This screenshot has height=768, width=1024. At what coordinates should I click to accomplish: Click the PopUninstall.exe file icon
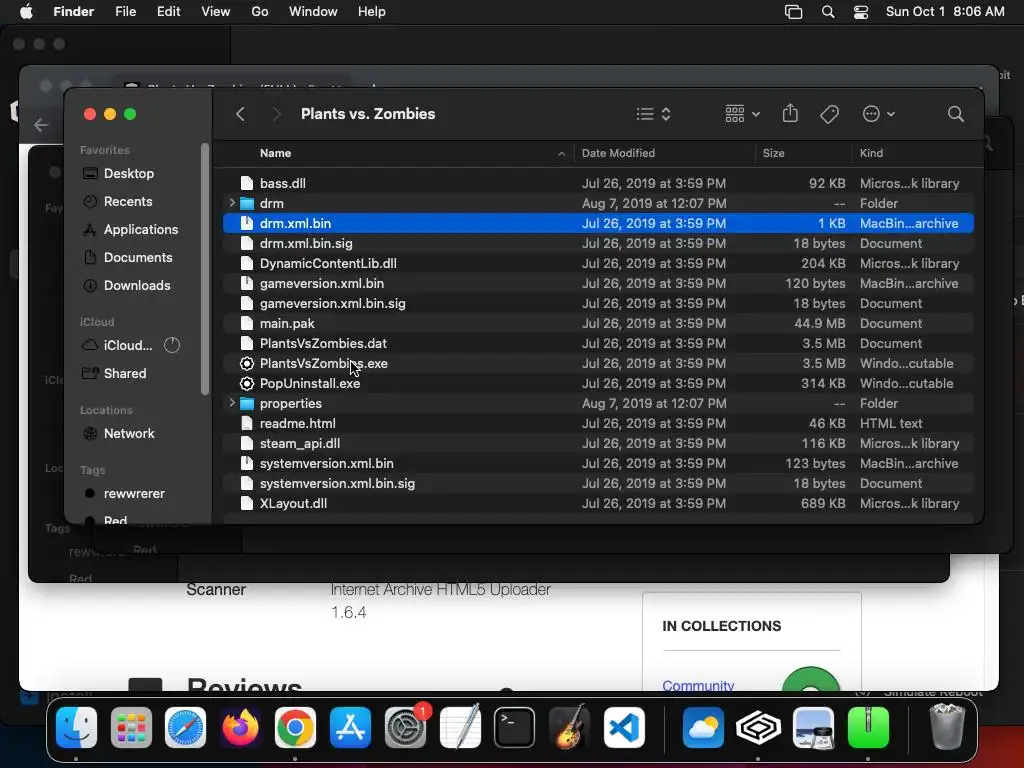(x=247, y=383)
